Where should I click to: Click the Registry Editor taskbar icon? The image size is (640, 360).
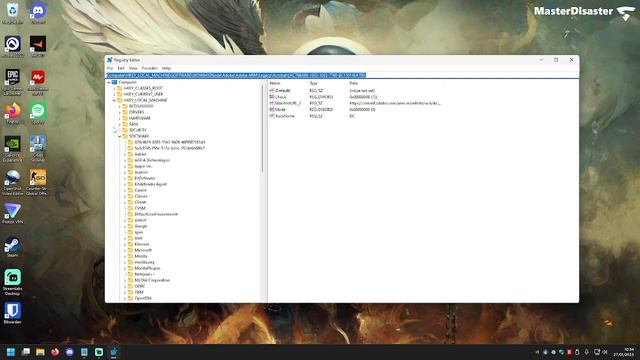coord(113,352)
